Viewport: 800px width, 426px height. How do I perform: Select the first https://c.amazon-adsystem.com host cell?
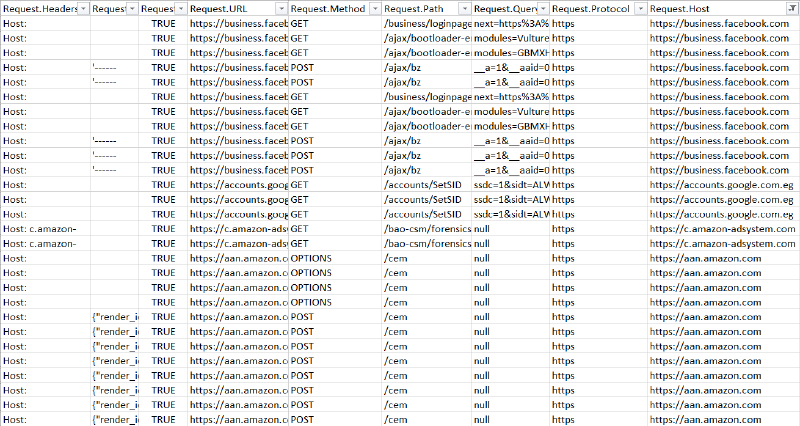[x=723, y=229]
